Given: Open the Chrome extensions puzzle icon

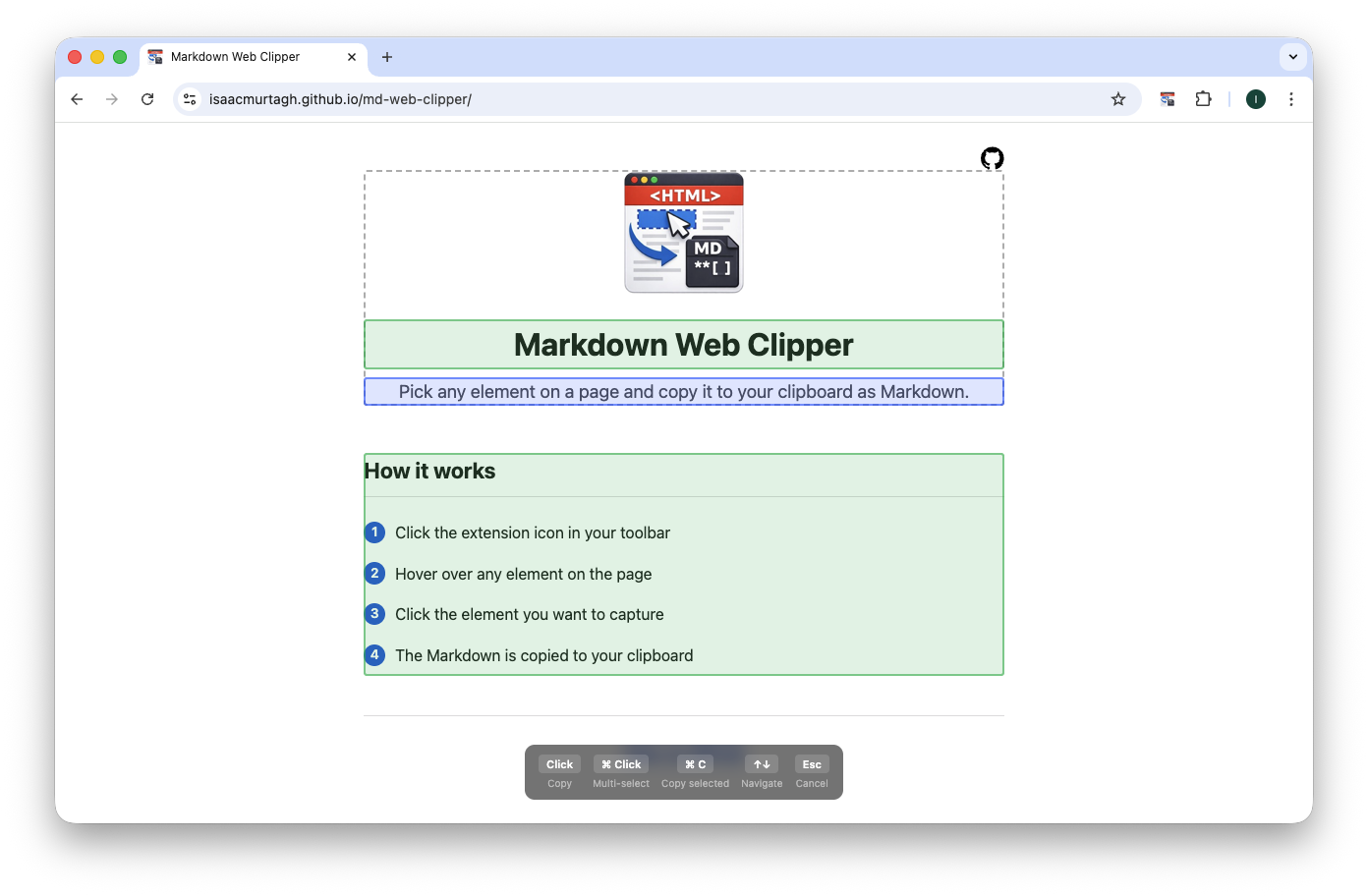Looking at the screenshot, I should click(x=1203, y=98).
